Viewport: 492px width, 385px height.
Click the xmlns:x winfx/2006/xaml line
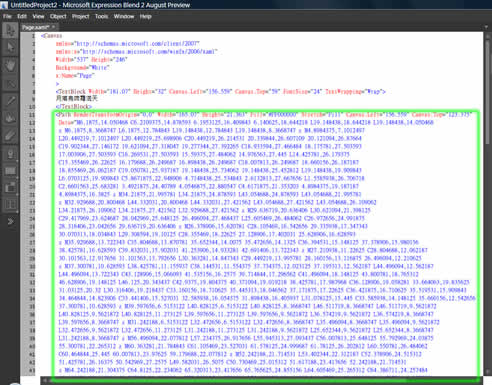[x=136, y=52]
